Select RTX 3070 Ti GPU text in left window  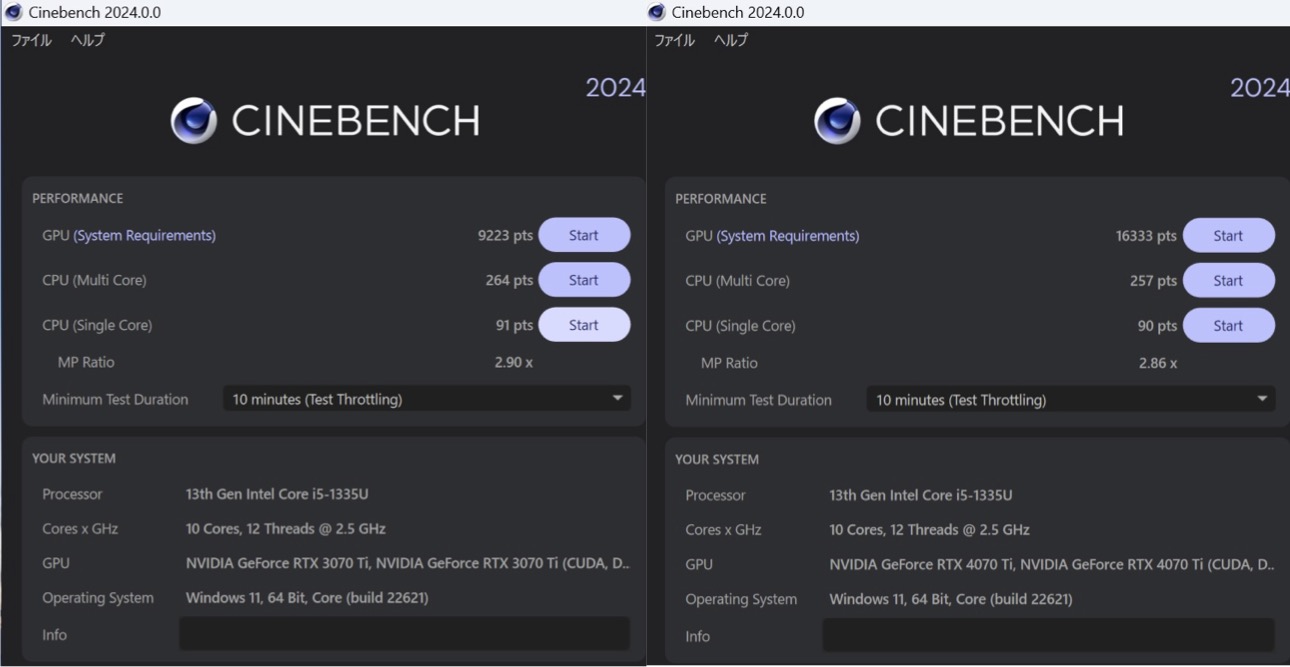(x=408, y=563)
